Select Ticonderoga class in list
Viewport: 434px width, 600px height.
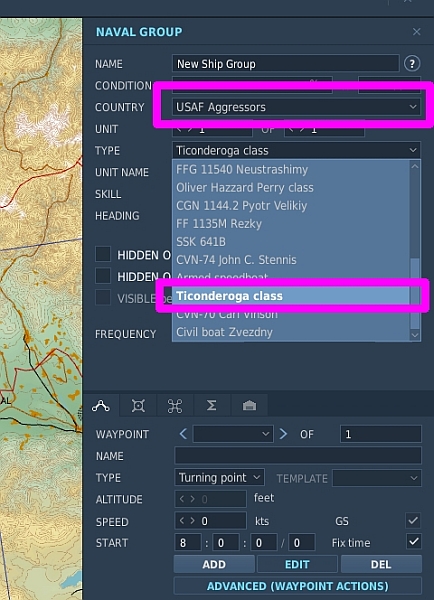click(291, 296)
